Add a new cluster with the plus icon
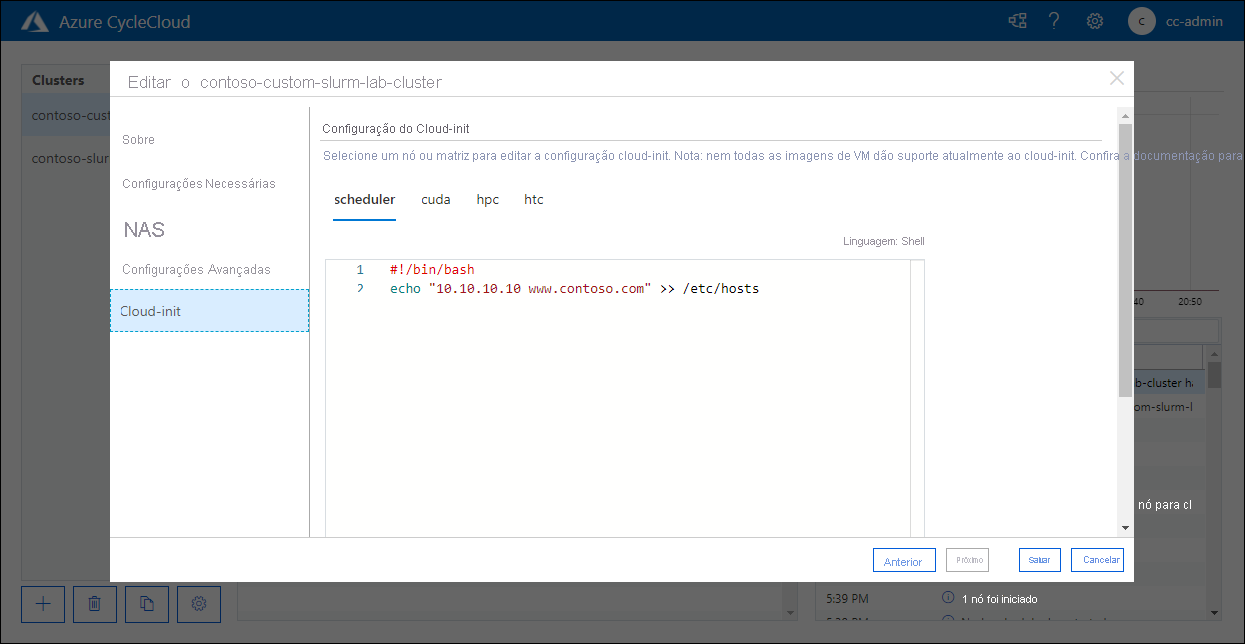Viewport: 1245px width, 644px height. click(x=42, y=604)
